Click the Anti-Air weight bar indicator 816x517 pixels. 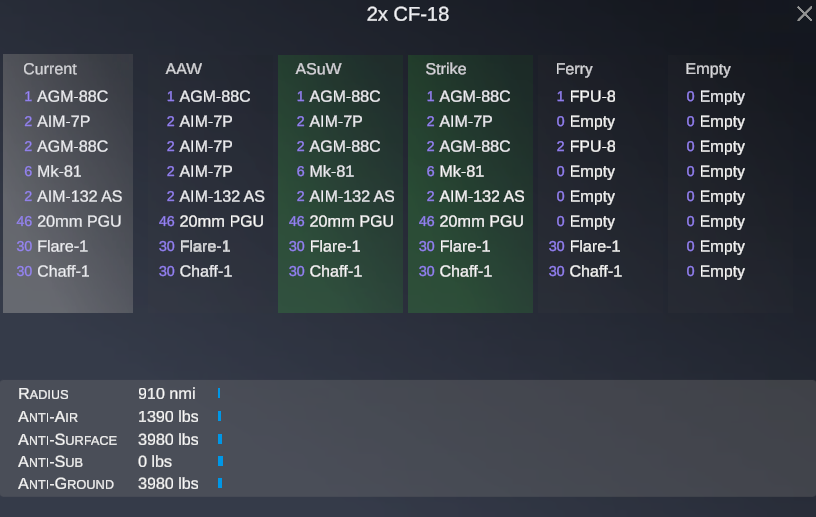tap(220, 416)
